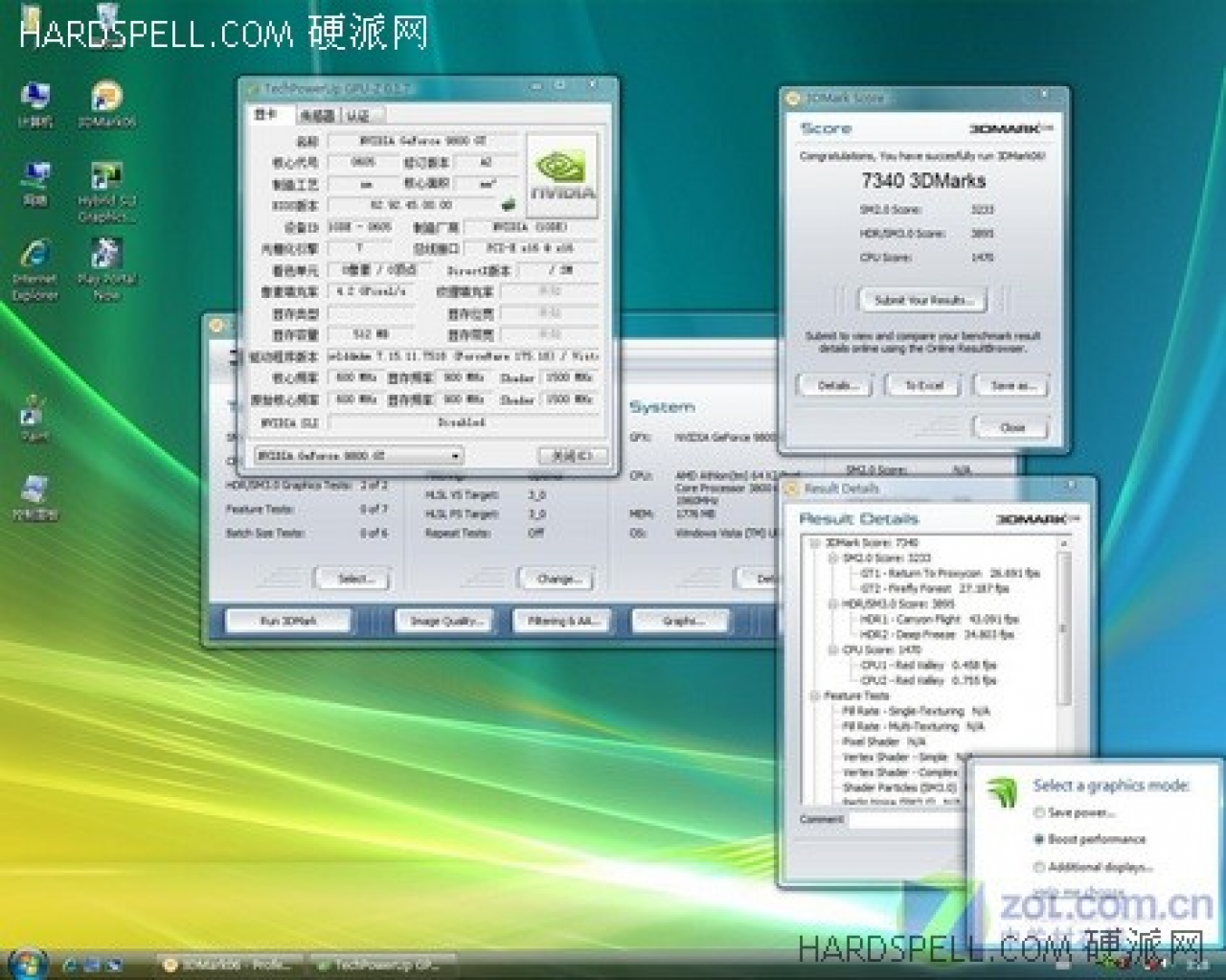Screen dimensions: 1226x980
Task: Select CPU2 - Red Valley row
Action: pos(928,681)
